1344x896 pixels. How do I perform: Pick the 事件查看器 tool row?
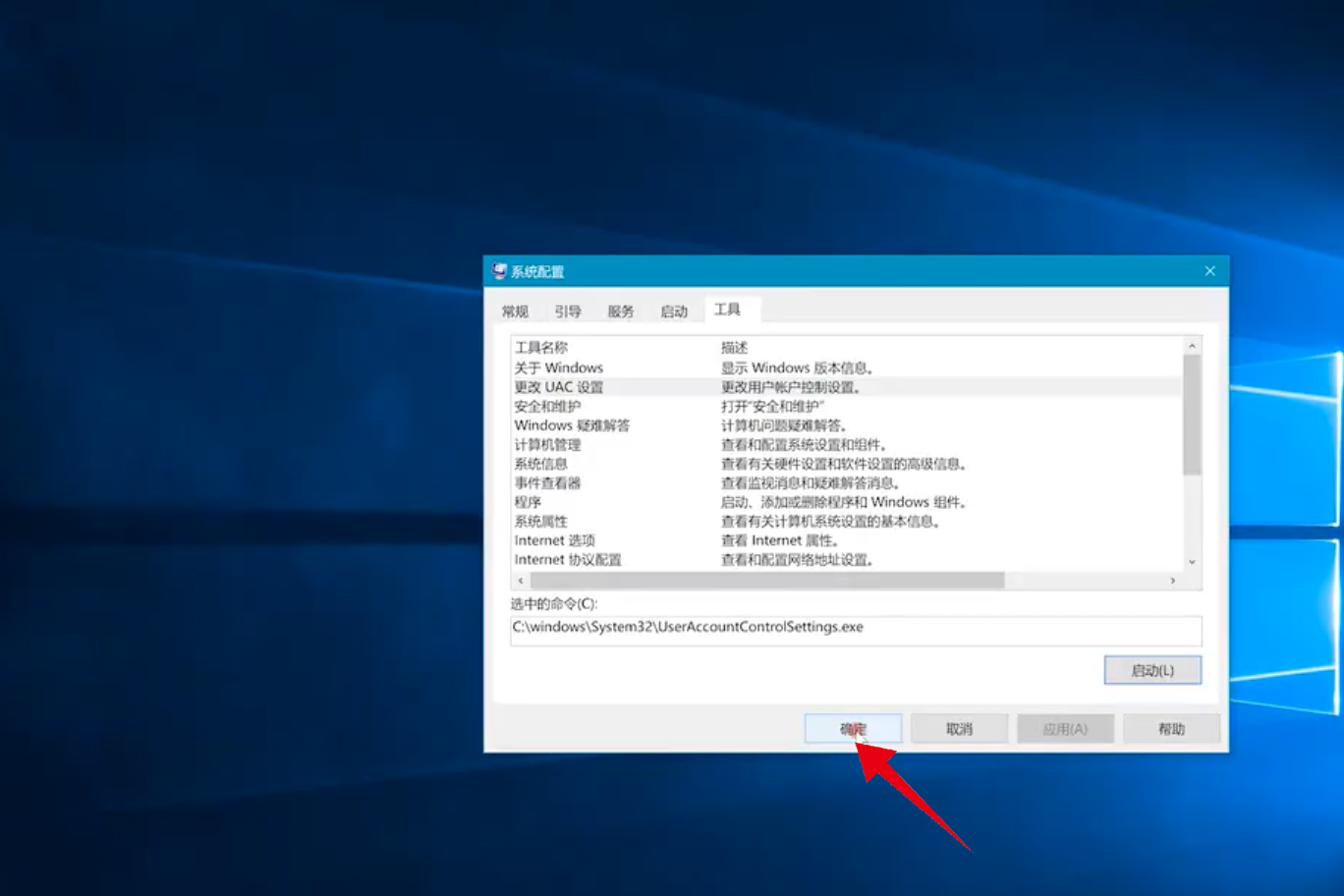846,482
